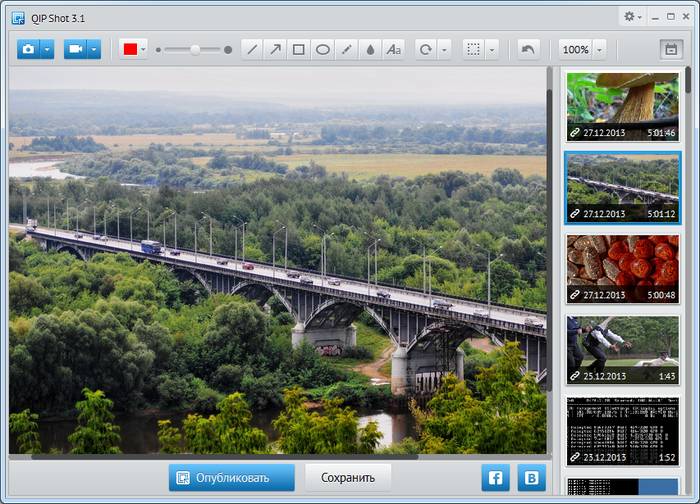Undo the last edit action
700x504 pixels.
click(528, 49)
